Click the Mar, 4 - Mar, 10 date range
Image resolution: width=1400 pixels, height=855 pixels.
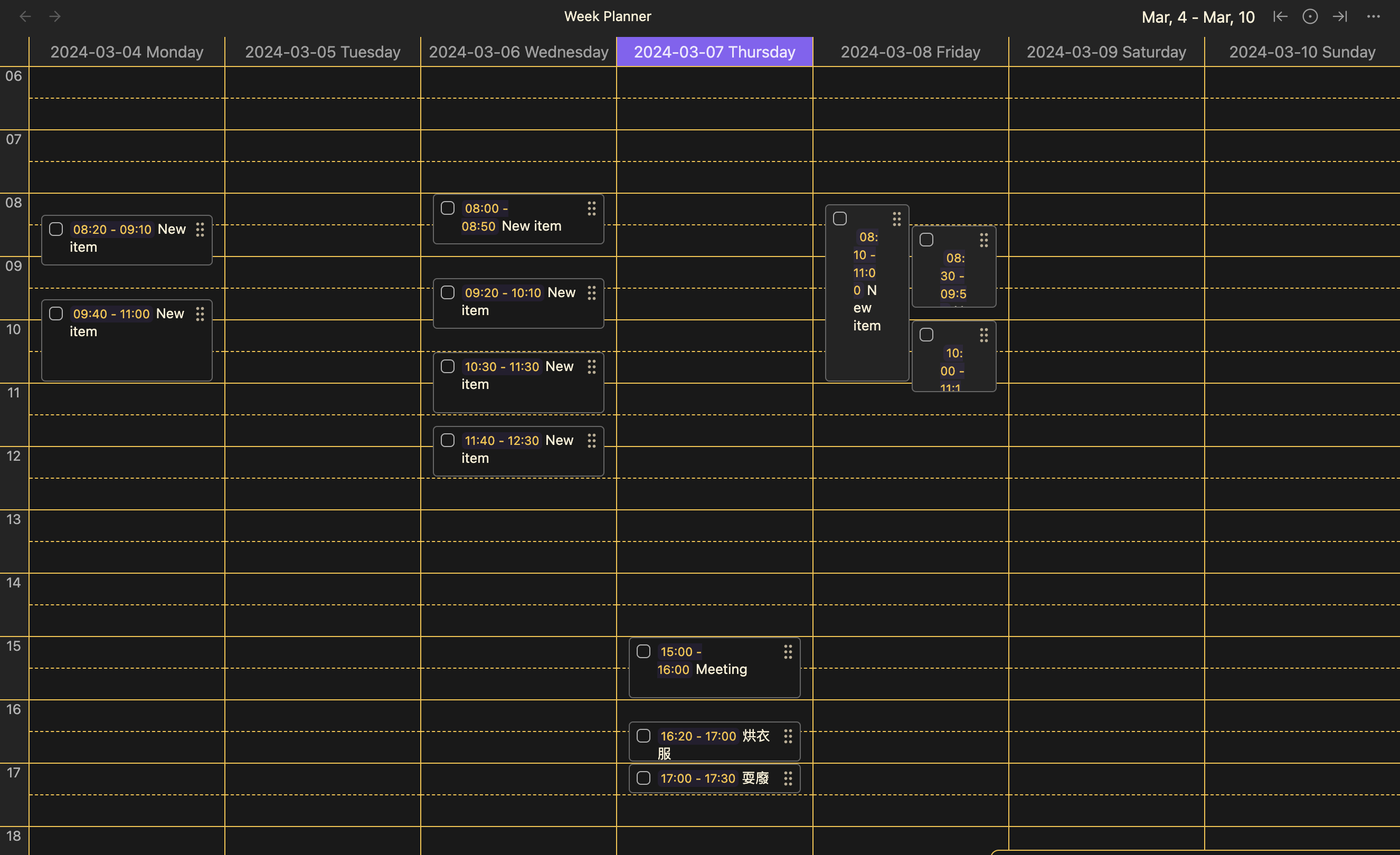1198,17
